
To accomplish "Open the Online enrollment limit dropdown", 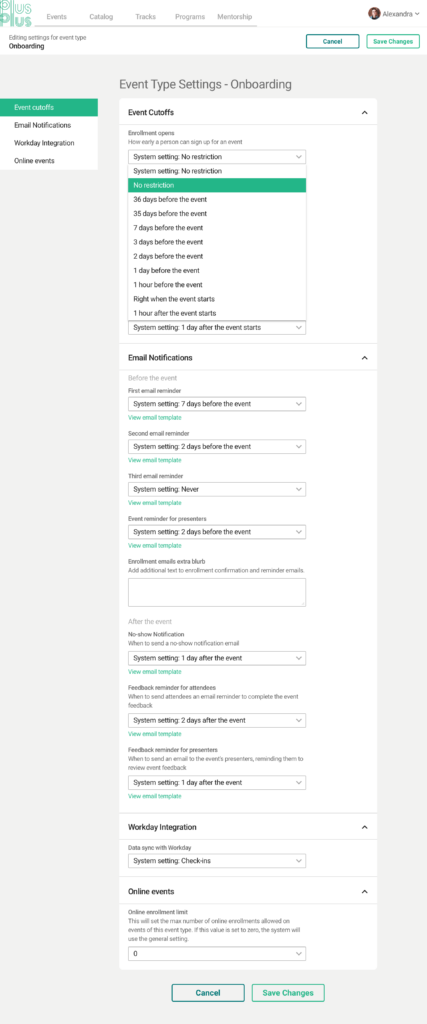I will point(217,954).
